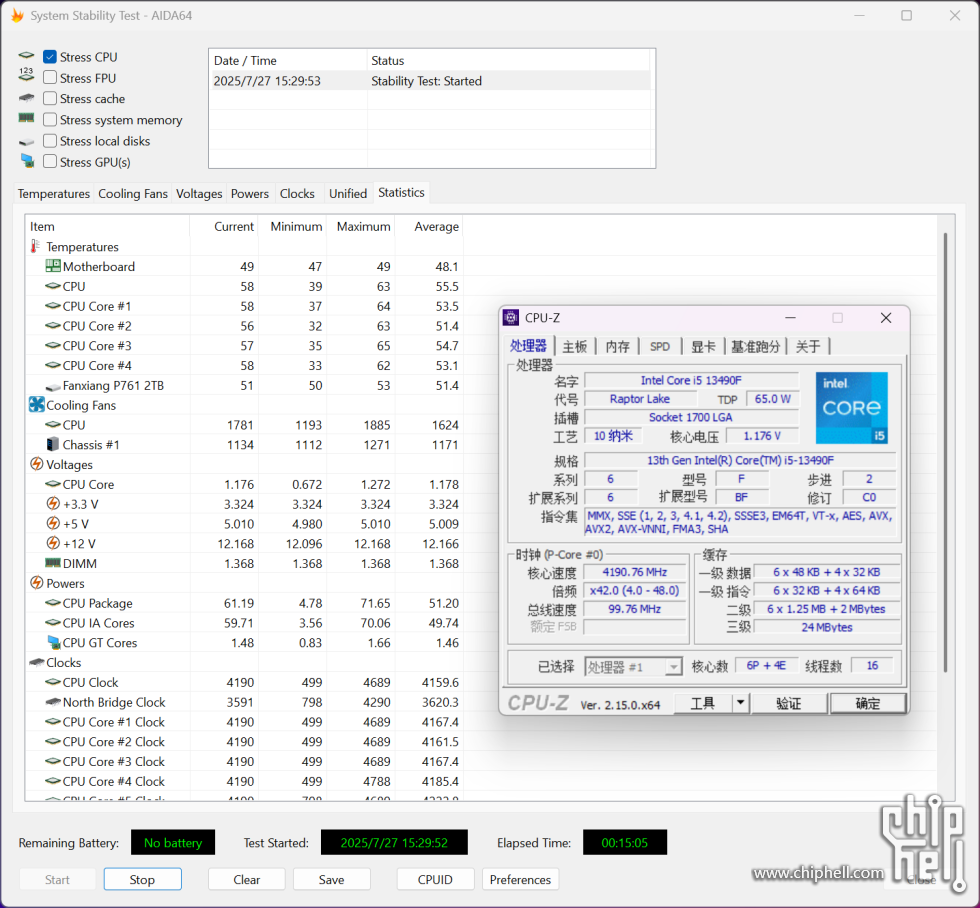Click the Intel Core i5 logo badge
This screenshot has width=980, height=908.
[852, 408]
